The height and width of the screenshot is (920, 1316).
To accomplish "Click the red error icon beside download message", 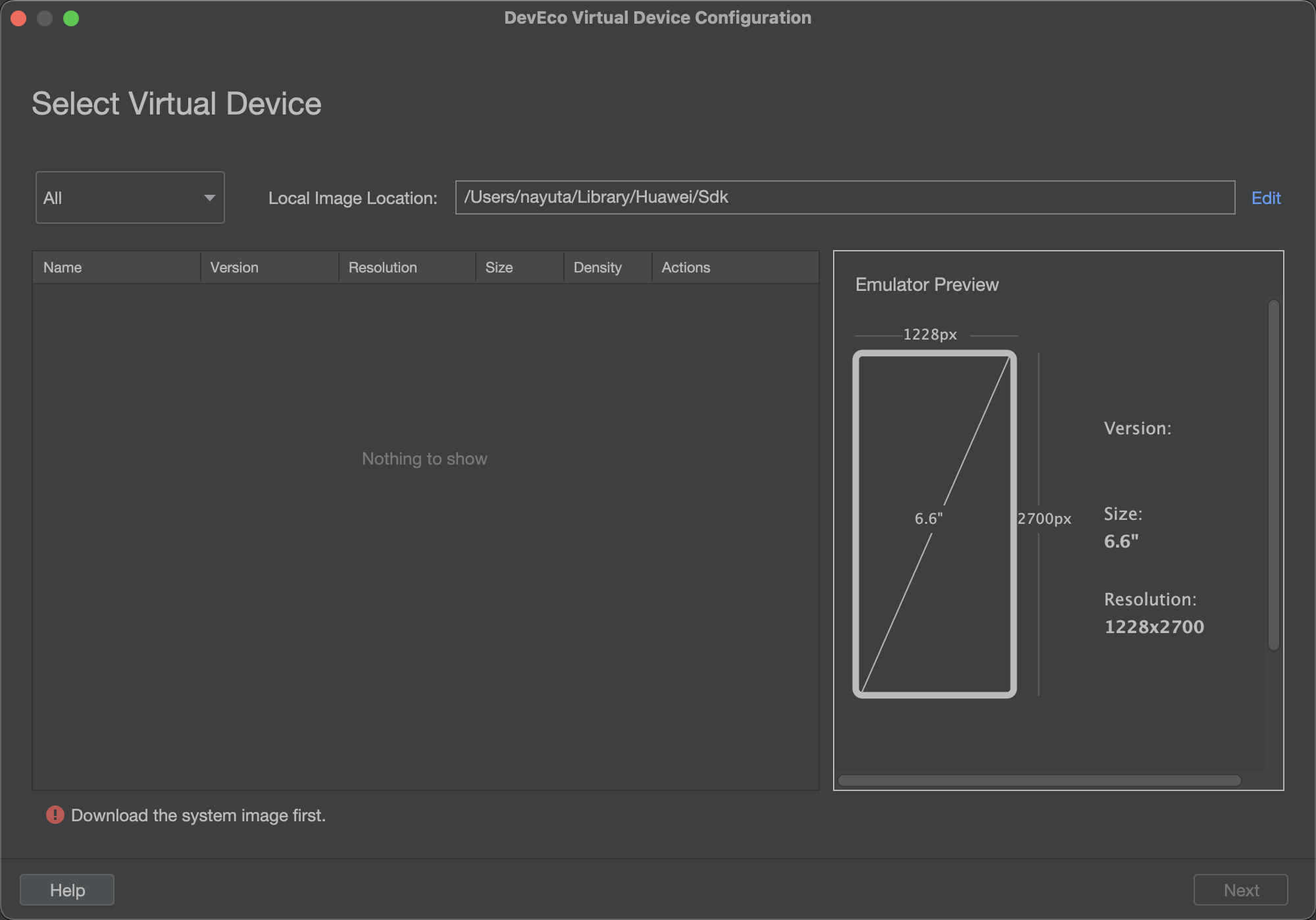I will pos(55,815).
